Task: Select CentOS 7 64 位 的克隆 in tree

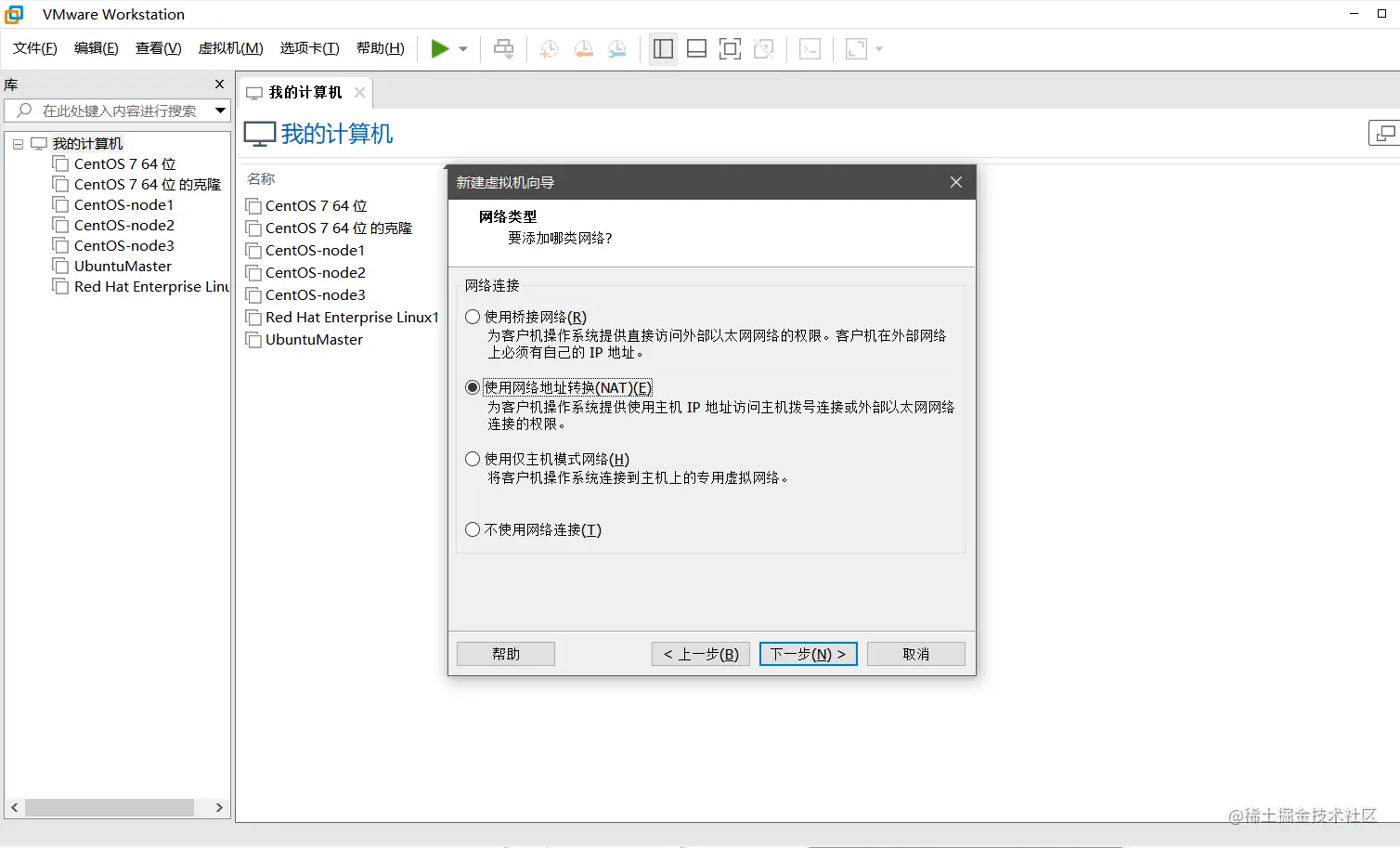Action: (x=148, y=185)
